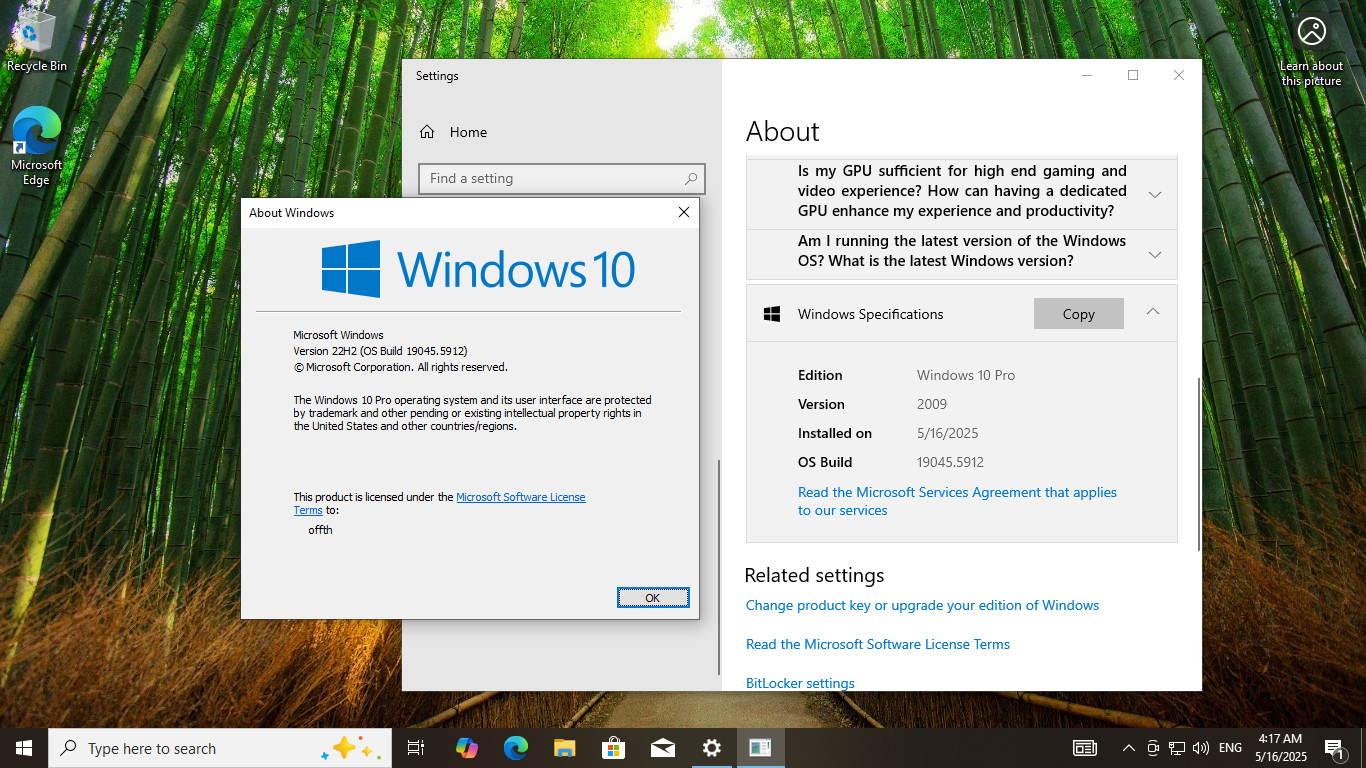This screenshot has height=768, width=1366.
Task: Open File Explorer from the taskbar
Action: [x=564, y=748]
